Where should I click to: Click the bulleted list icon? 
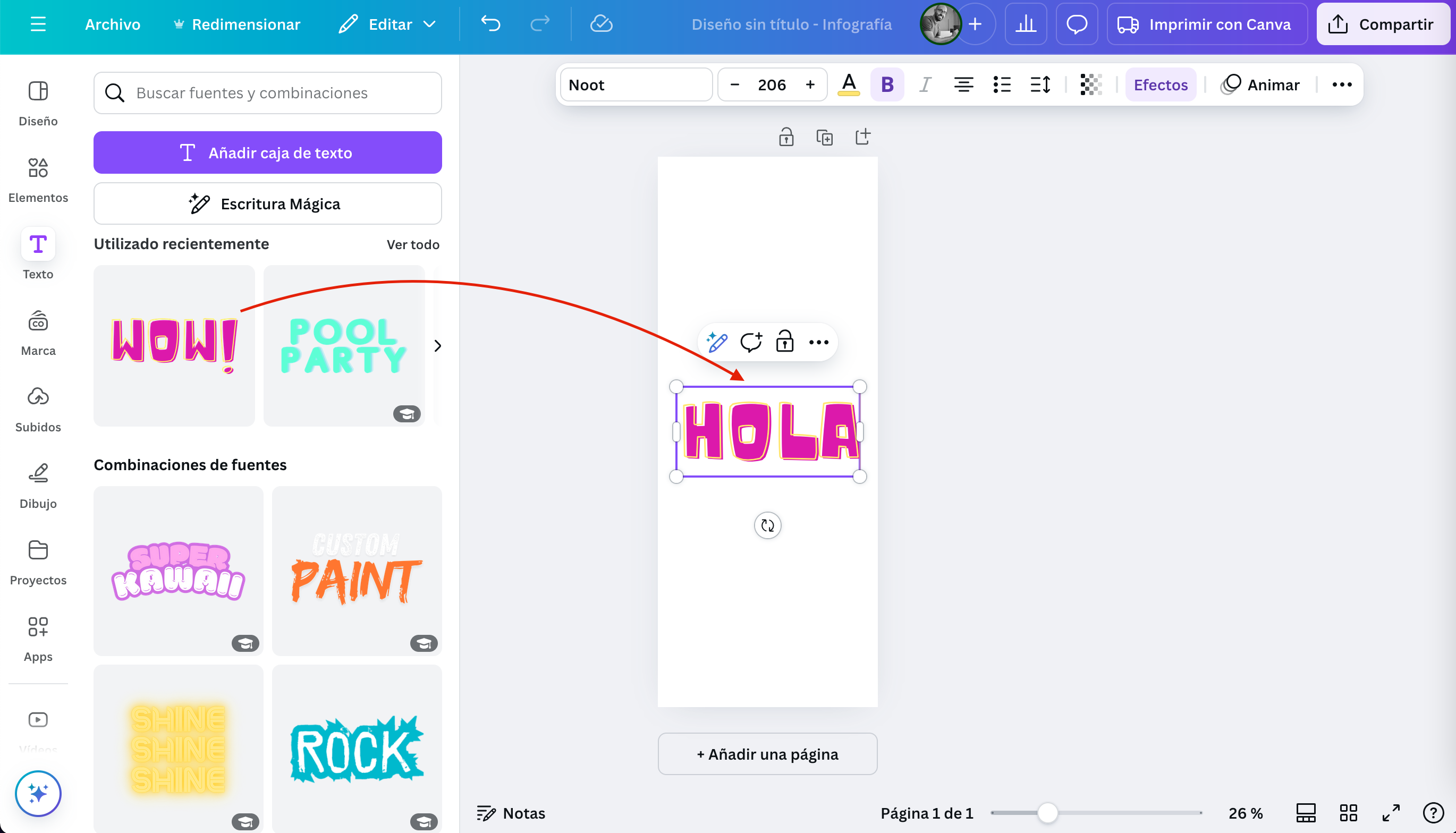(x=1002, y=84)
